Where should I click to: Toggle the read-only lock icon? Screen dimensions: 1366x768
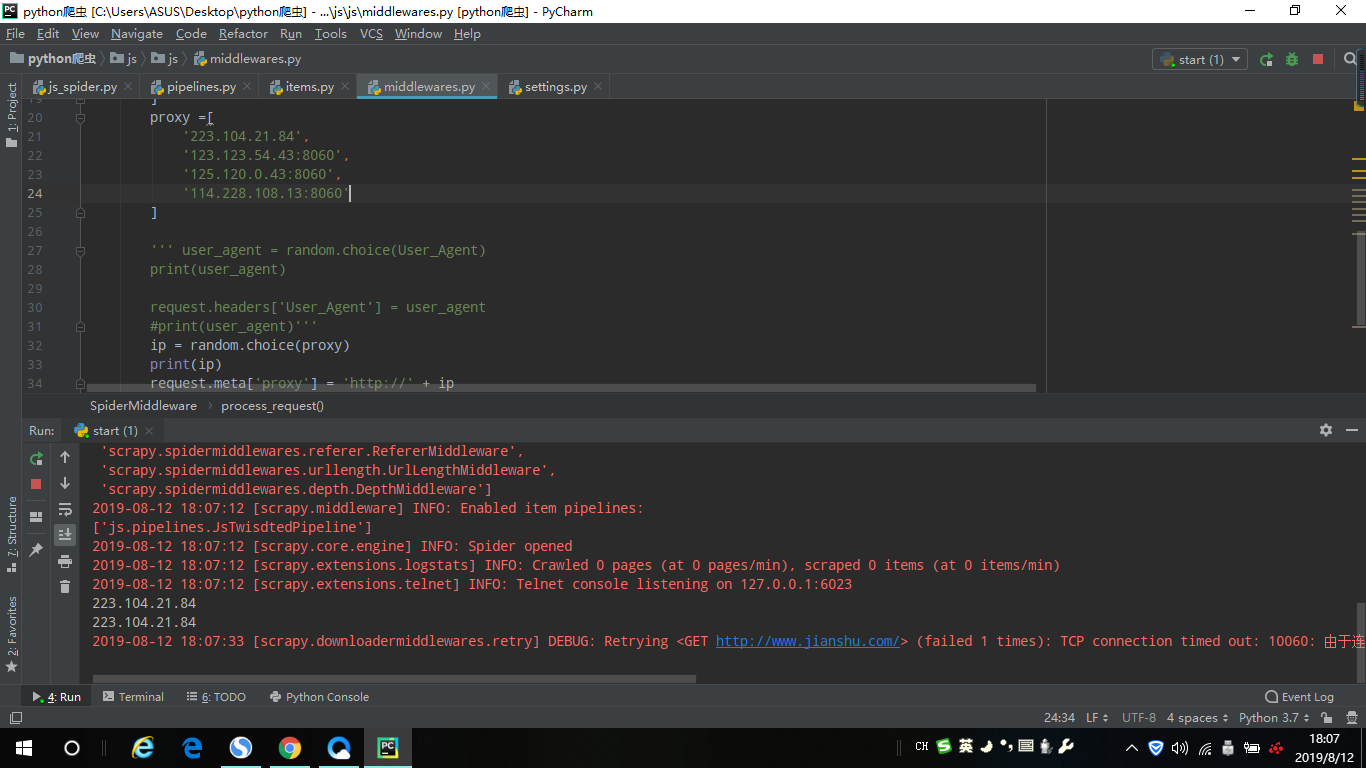click(1325, 718)
